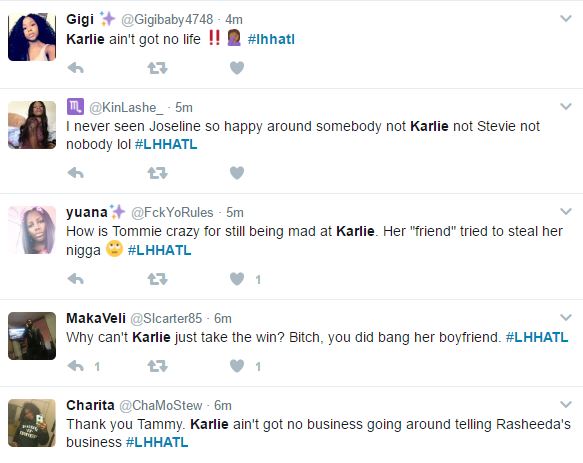Like the @KinLashe_ tweet
Image resolution: width=583 pixels, height=463 pixels.
(x=237, y=173)
